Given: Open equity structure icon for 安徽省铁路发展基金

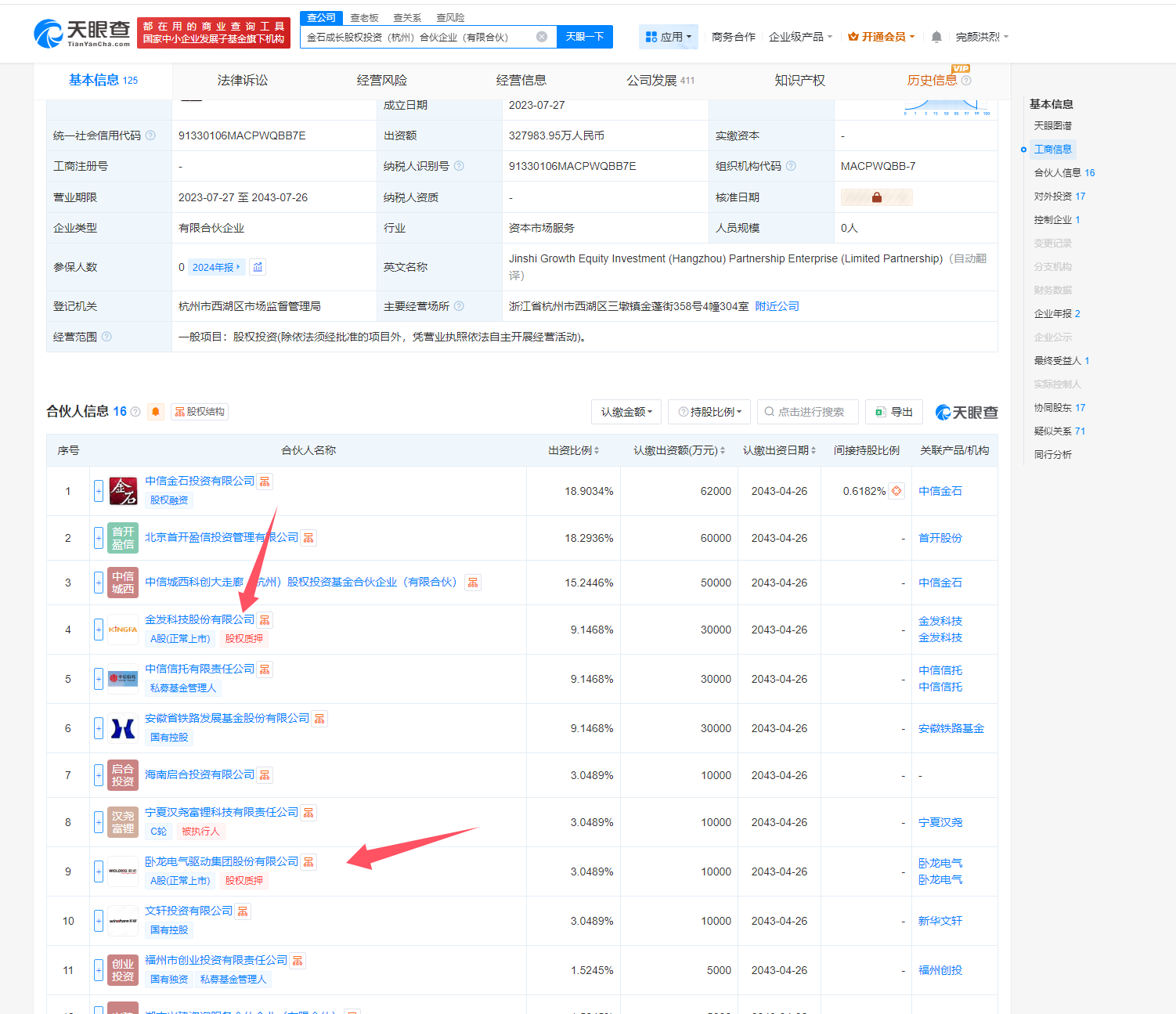Looking at the screenshot, I should point(319,719).
